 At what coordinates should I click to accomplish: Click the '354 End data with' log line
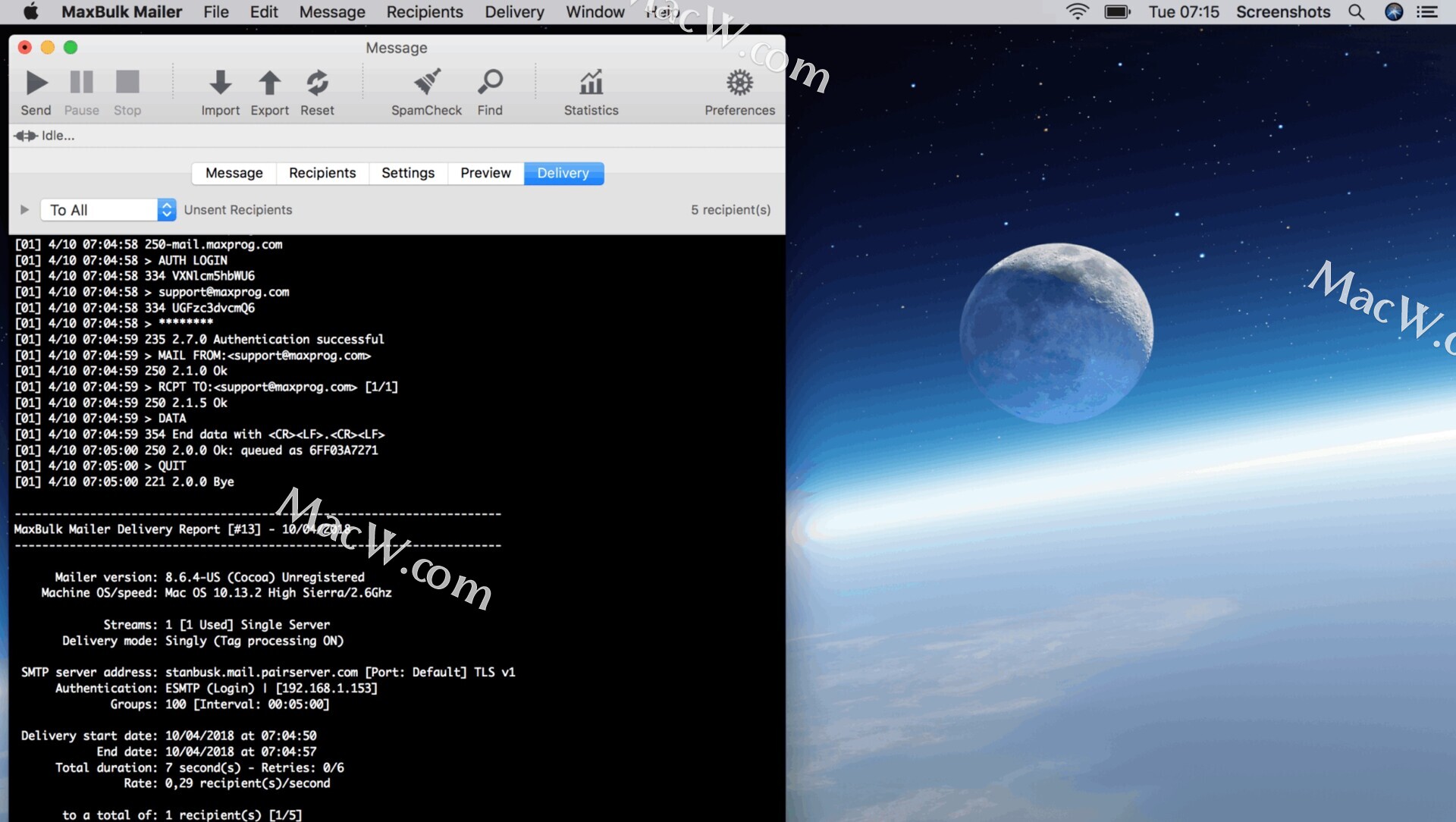(x=199, y=435)
